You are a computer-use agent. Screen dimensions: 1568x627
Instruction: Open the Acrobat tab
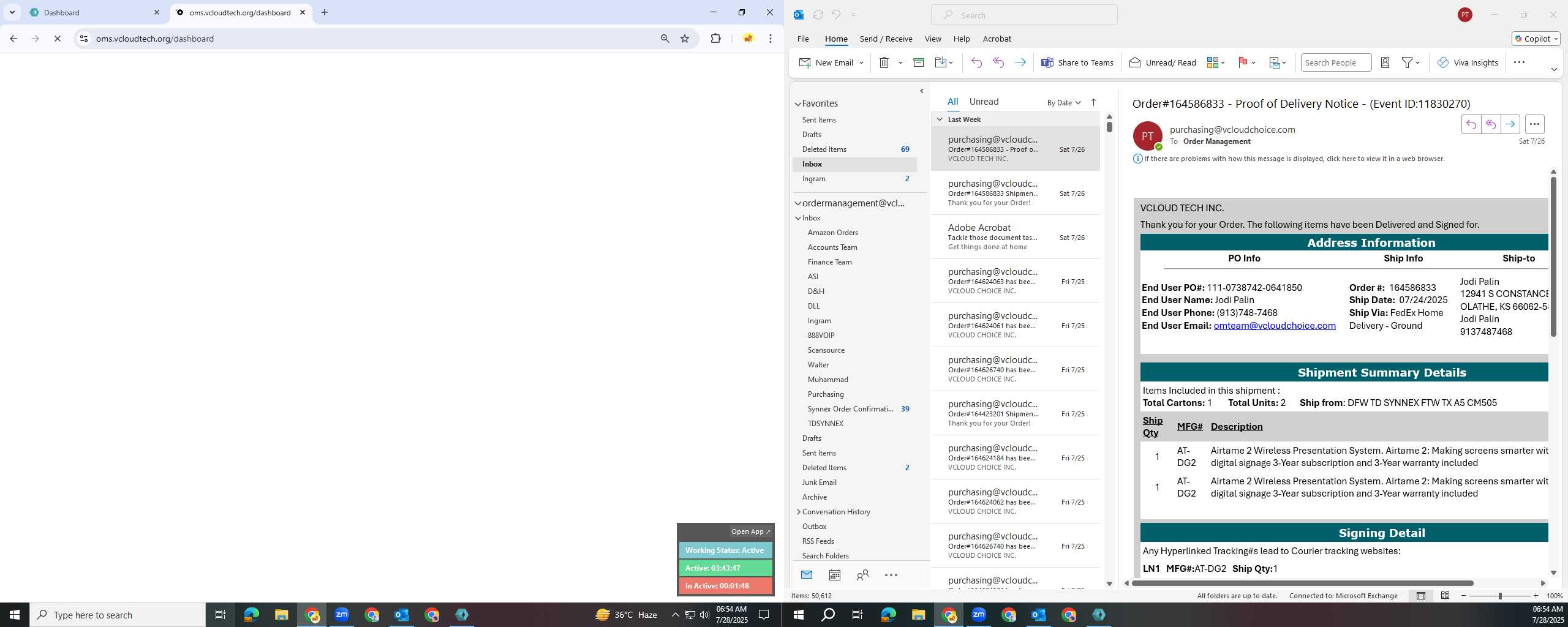997,39
